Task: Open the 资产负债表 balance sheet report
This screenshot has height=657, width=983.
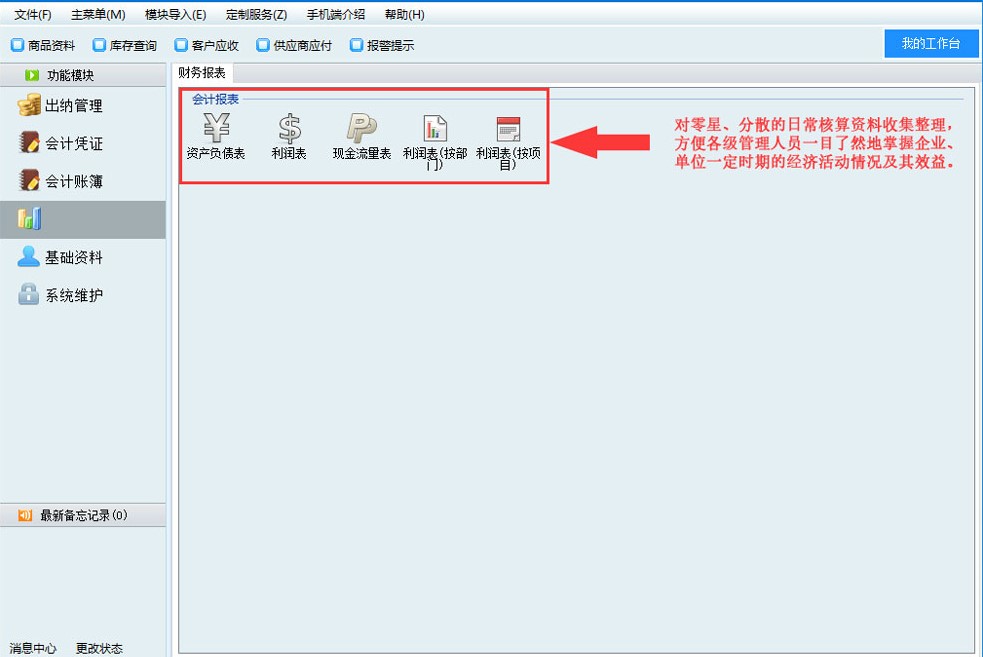Action: click(216, 136)
